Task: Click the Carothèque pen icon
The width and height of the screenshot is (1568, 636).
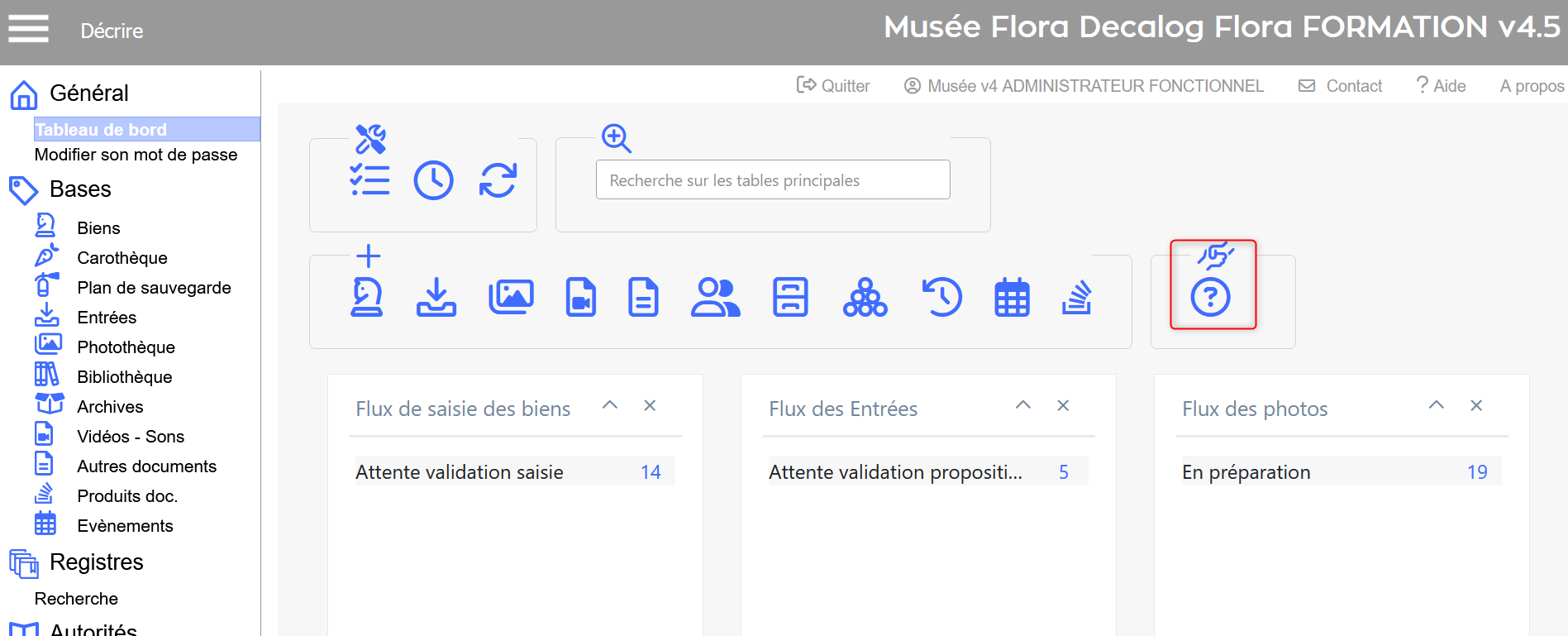Action: [x=46, y=256]
